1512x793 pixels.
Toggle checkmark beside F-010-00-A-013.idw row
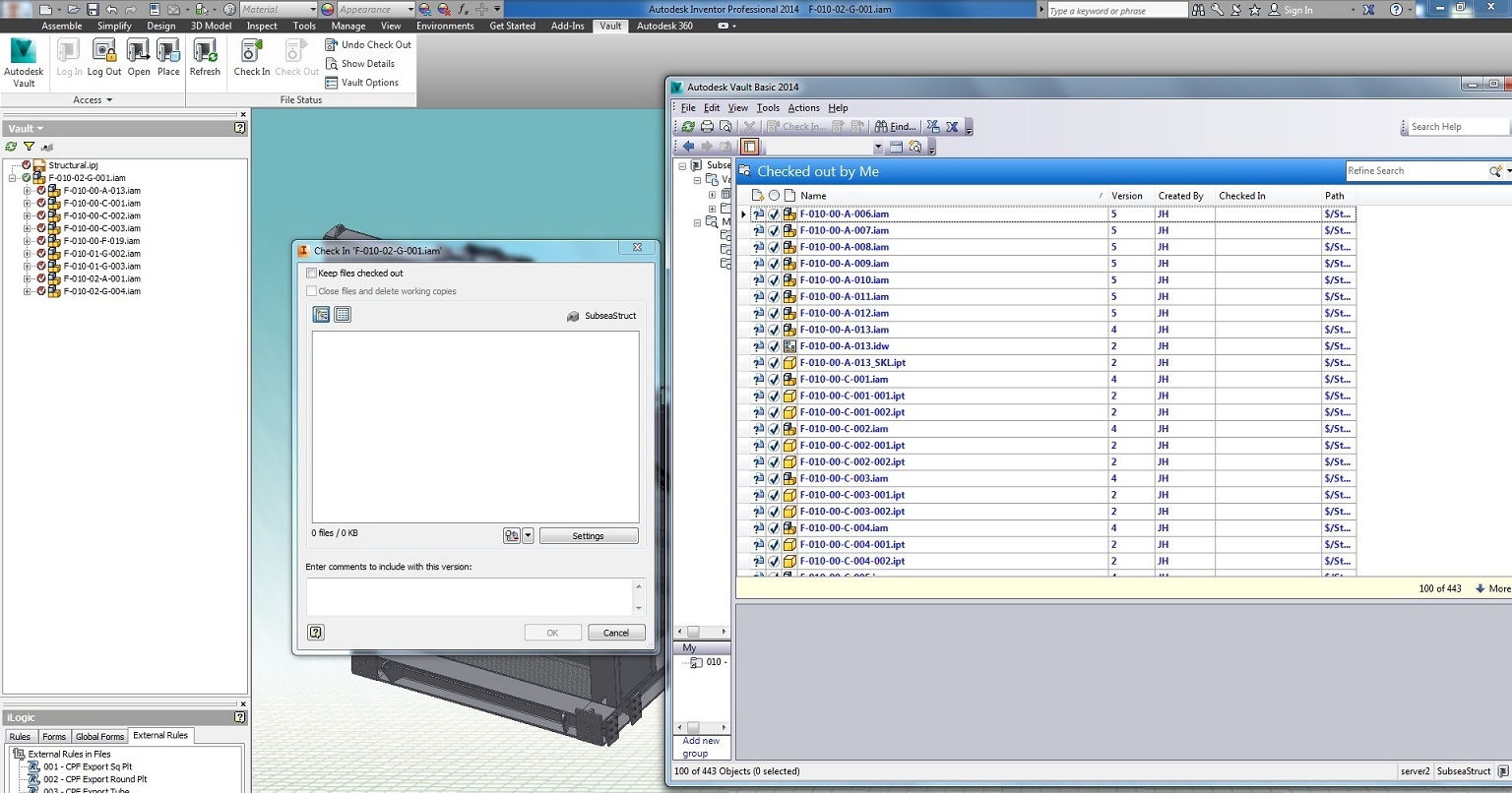click(774, 346)
